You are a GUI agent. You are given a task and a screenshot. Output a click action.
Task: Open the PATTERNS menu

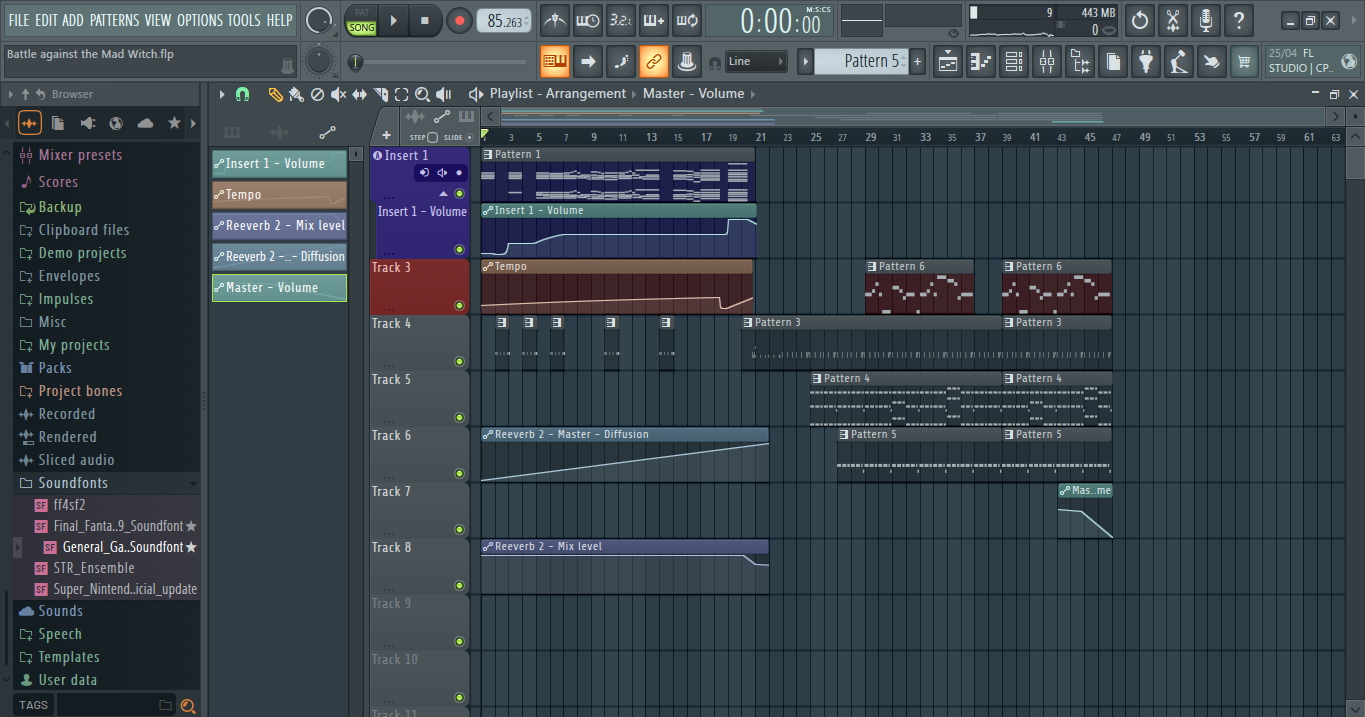[x=114, y=20]
